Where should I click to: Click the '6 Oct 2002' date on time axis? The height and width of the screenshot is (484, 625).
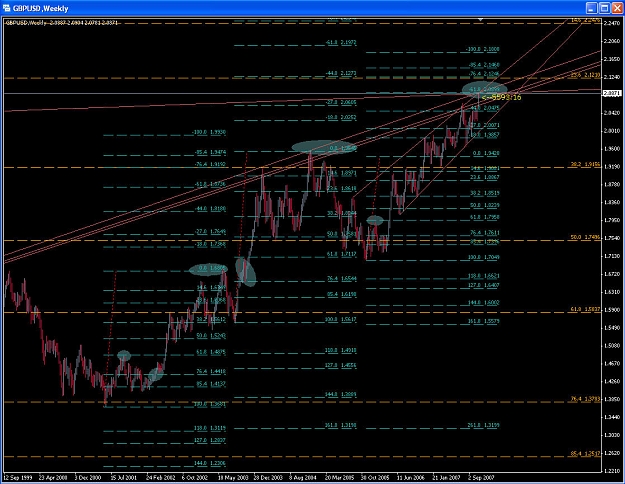pyautogui.click(x=195, y=477)
